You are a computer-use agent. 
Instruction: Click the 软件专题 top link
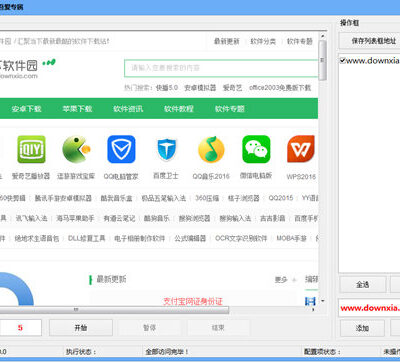click(x=300, y=41)
